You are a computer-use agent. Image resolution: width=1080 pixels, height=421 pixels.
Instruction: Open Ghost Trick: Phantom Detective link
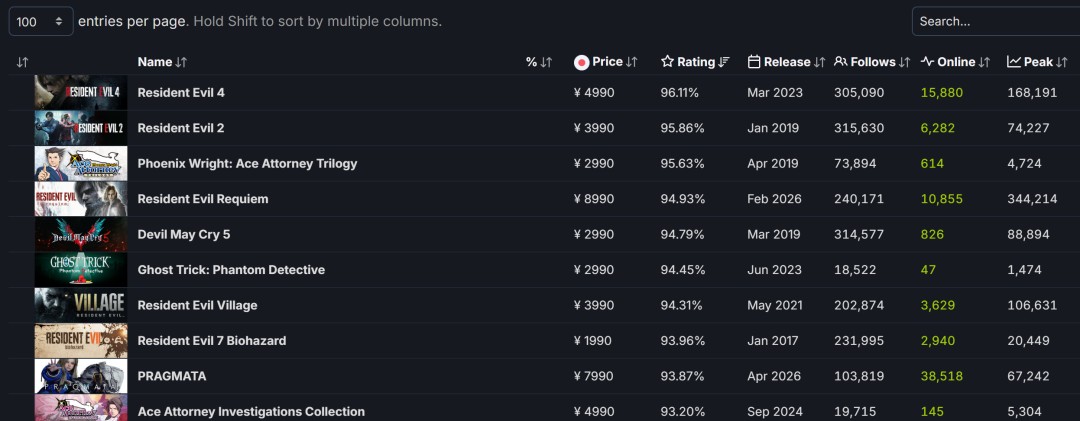[231, 270]
